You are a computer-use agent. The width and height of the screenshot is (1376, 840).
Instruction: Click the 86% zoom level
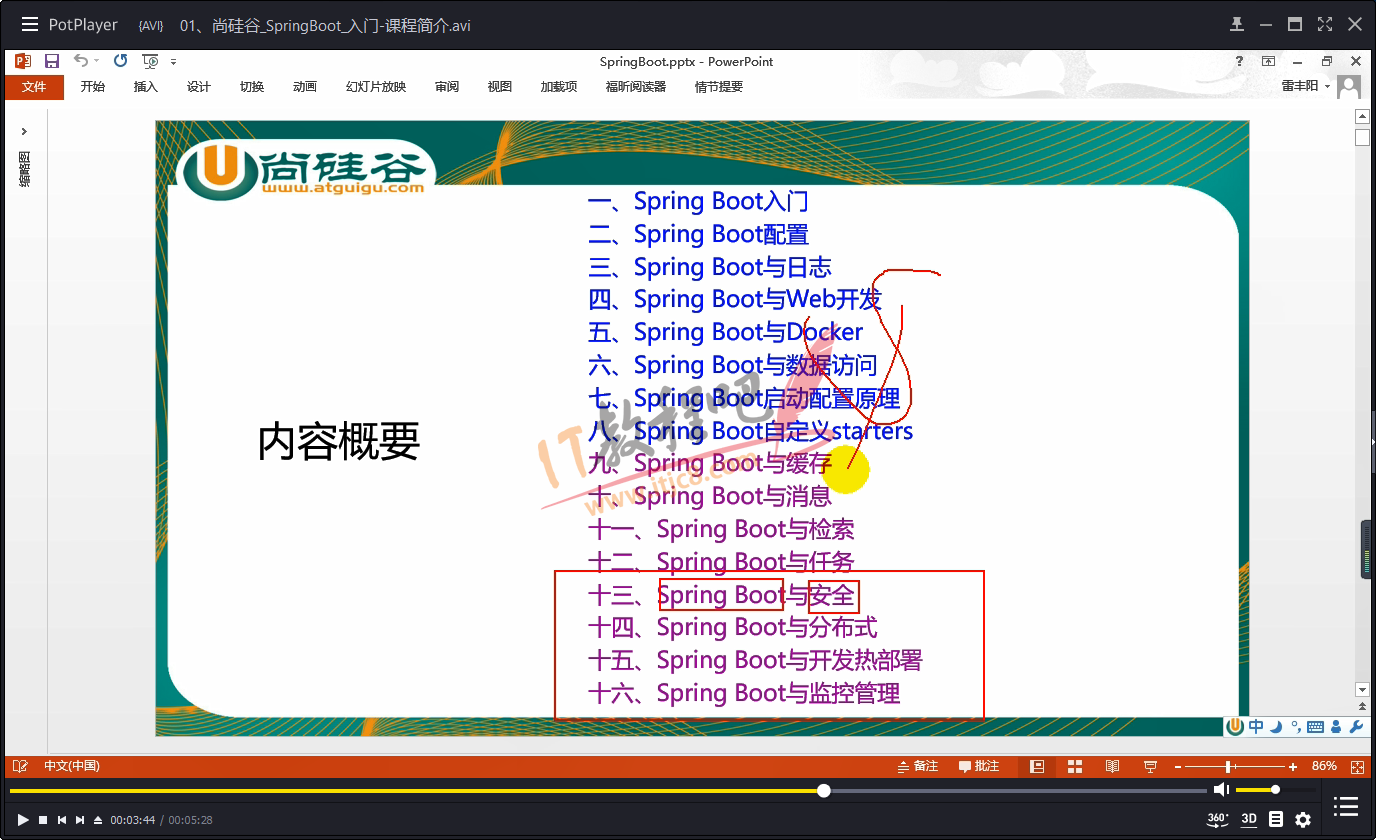1324,766
